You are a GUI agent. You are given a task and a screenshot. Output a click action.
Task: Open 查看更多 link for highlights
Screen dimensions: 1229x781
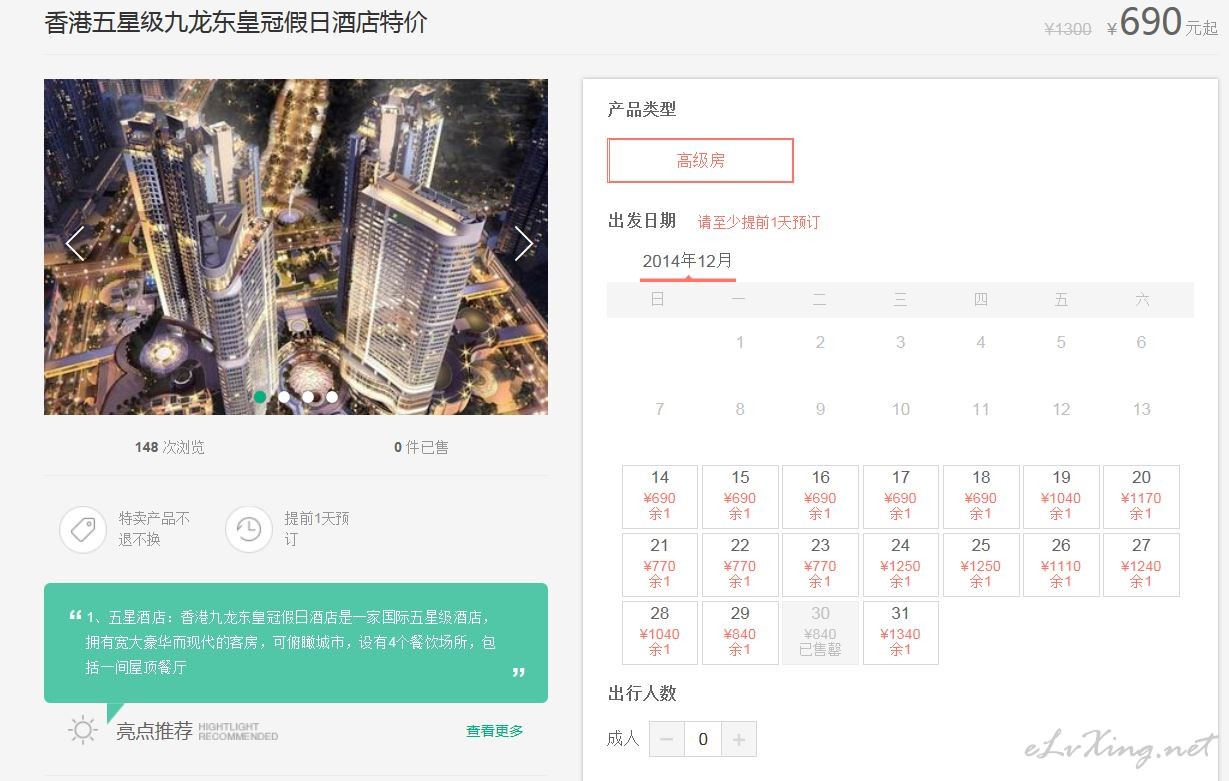(494, 731)
